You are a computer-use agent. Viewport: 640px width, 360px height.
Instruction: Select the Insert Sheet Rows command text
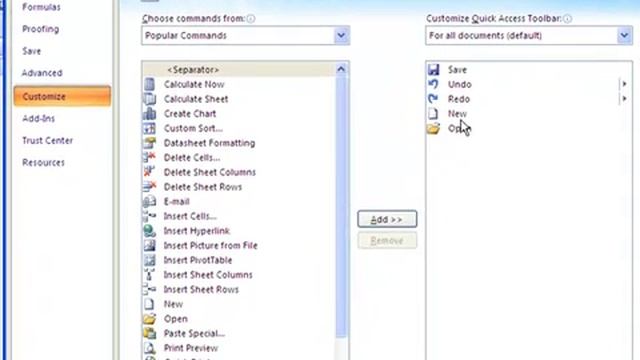(x=201, y=290)
